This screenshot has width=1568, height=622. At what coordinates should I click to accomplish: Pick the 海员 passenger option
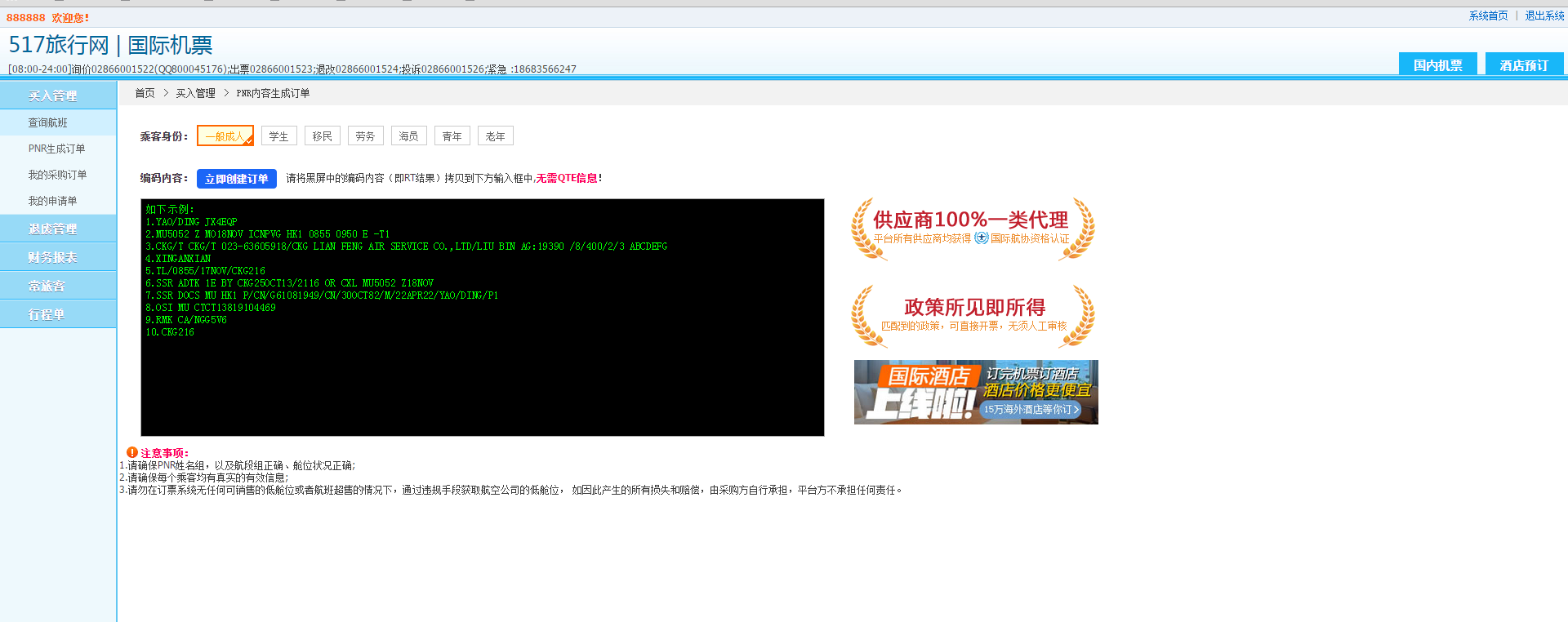(408, 136)
